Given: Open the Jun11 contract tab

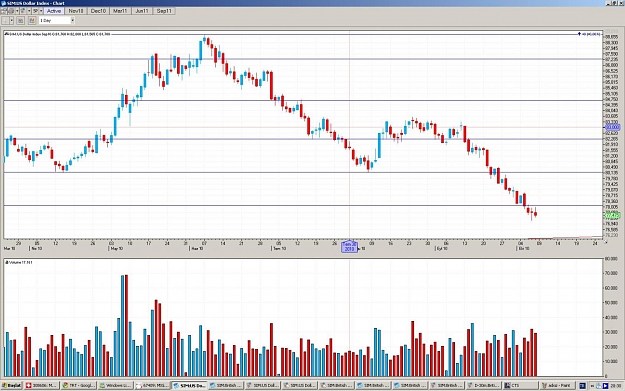Looking at the screenshot, I should (142, 11).
